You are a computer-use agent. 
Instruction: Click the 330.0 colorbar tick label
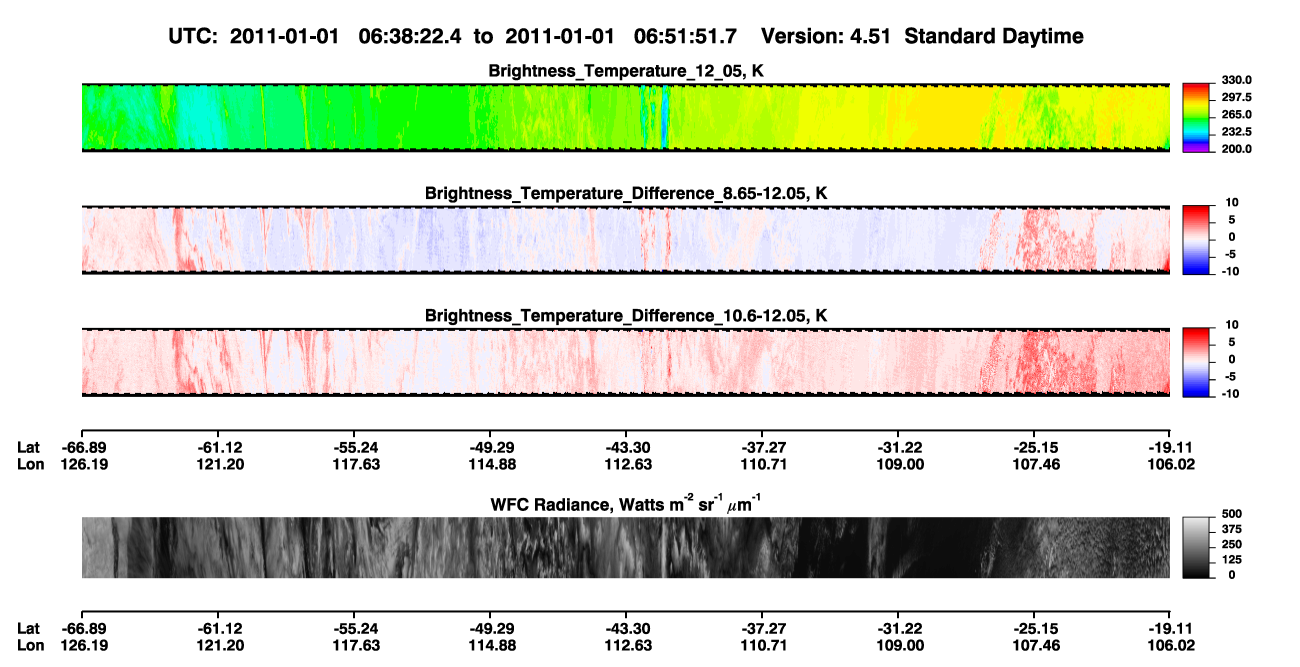click(x=1237, y=80)
